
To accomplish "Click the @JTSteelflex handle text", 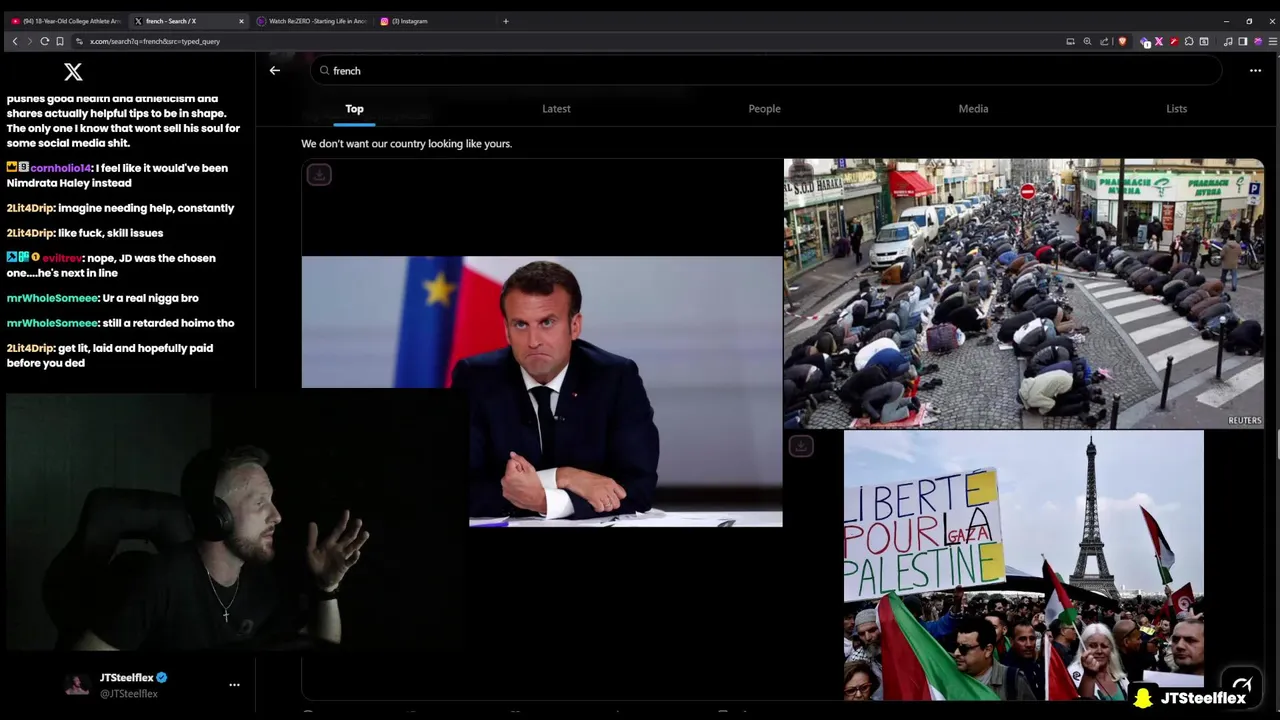I will pyautogui.click(x=129, y=694).
